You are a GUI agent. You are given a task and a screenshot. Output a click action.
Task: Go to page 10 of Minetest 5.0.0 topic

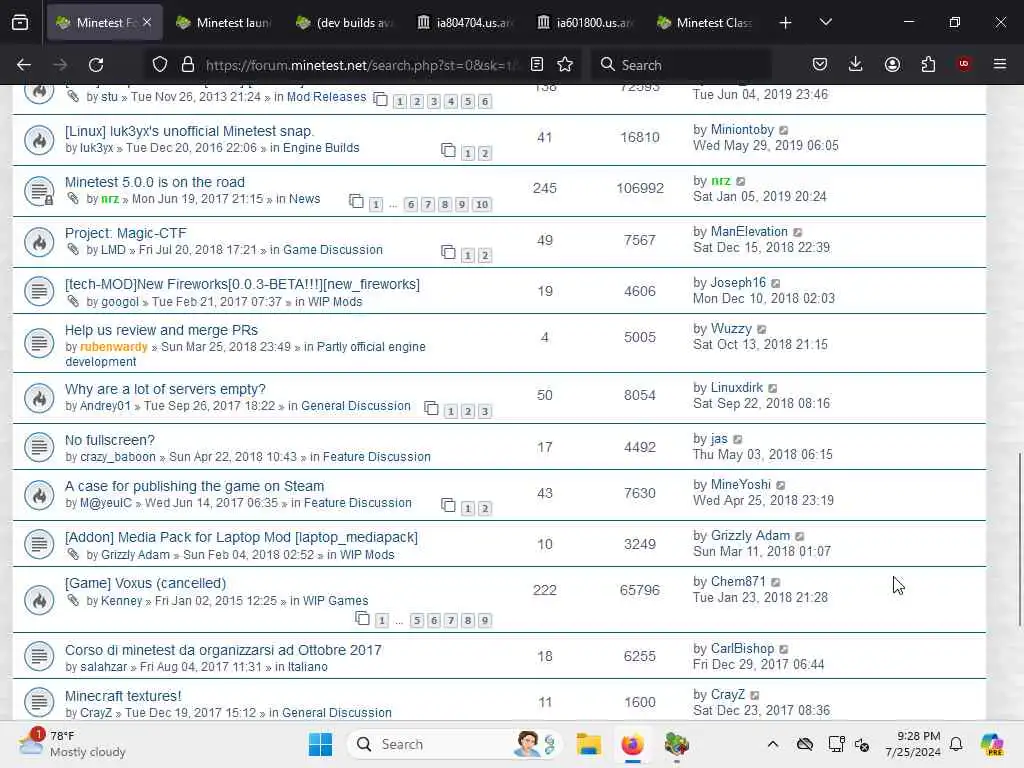(482, 204)
